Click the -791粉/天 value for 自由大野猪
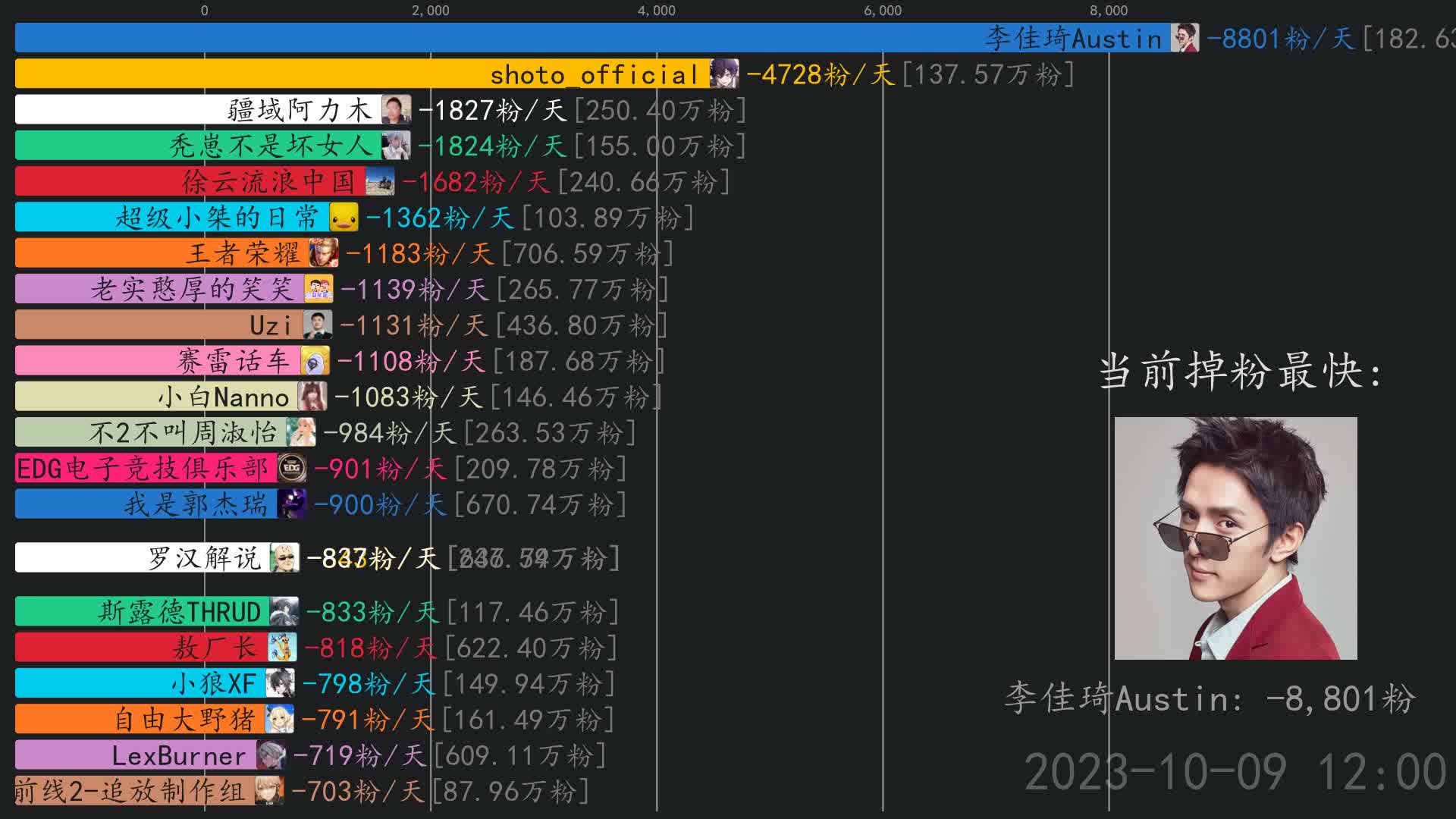 tap(368, 720)
